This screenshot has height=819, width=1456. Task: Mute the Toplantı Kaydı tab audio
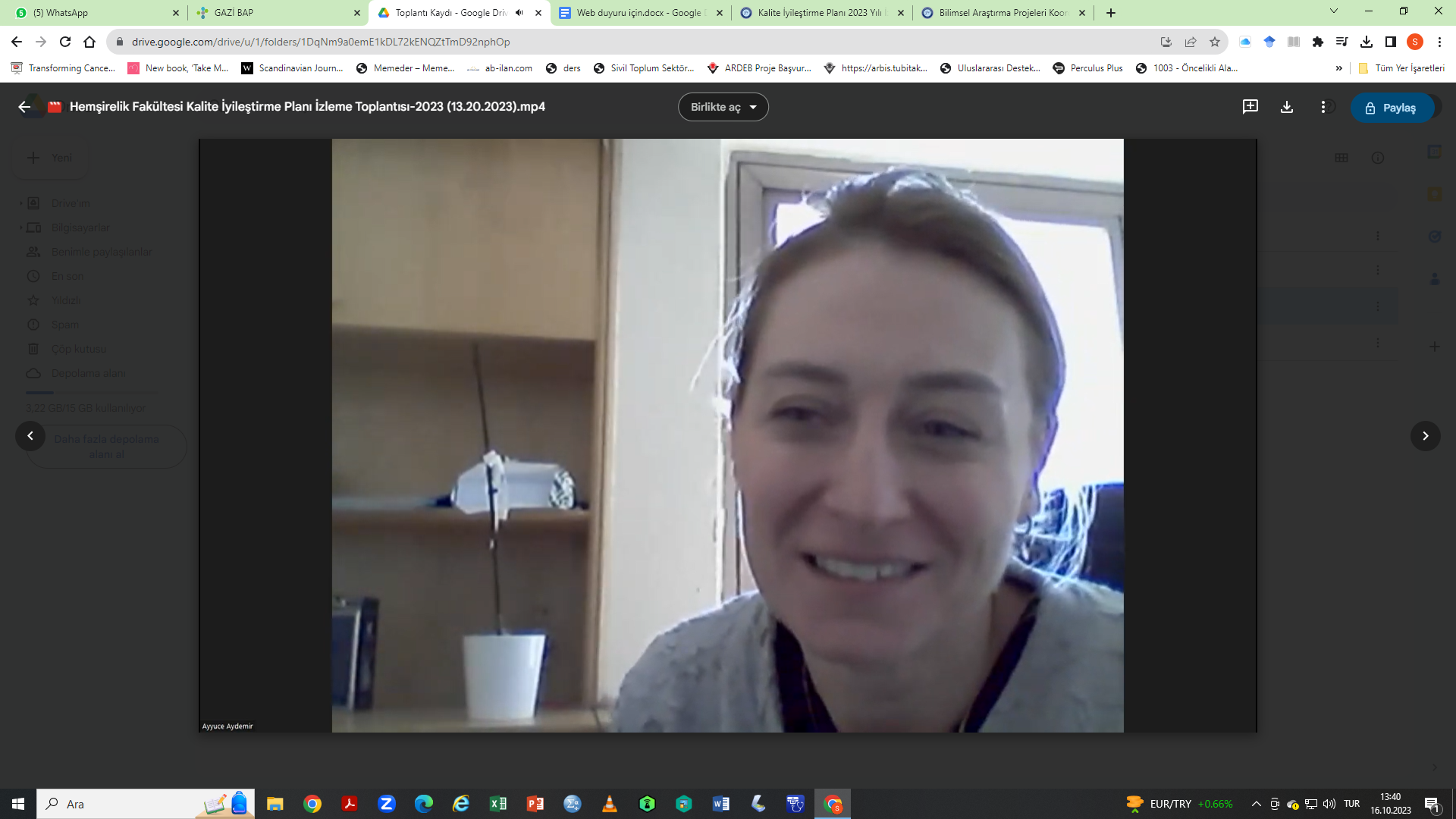point(519,13)
